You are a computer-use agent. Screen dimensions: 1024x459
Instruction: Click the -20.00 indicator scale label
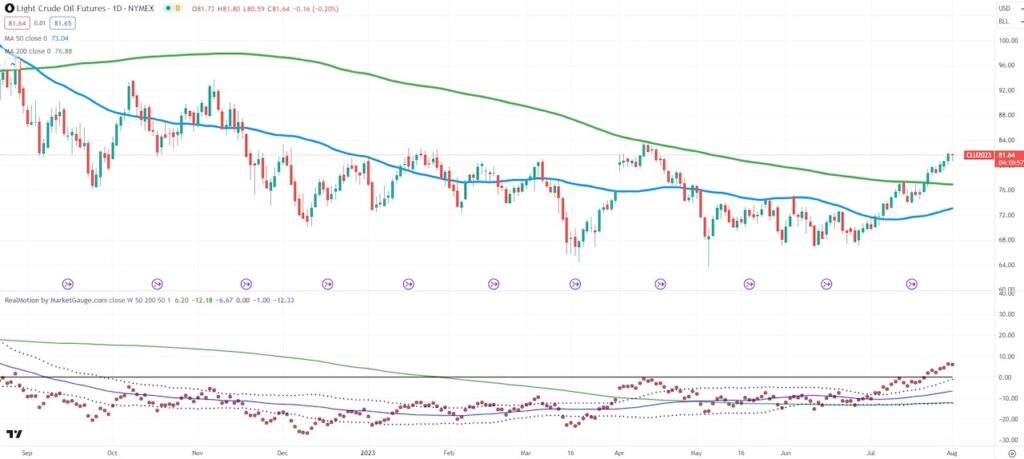point(1006,420)
